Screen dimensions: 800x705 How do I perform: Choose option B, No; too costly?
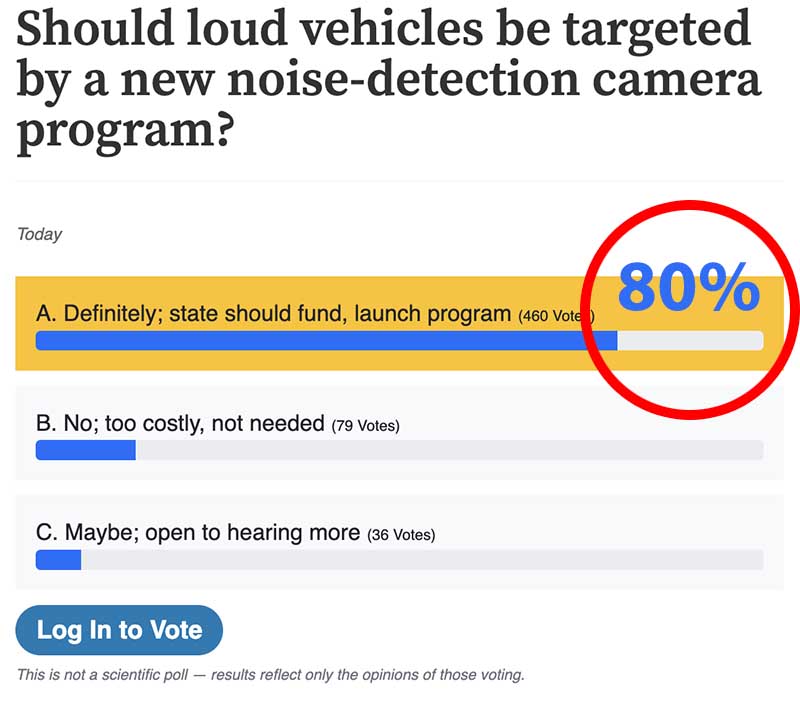click(x=181, y=424)
